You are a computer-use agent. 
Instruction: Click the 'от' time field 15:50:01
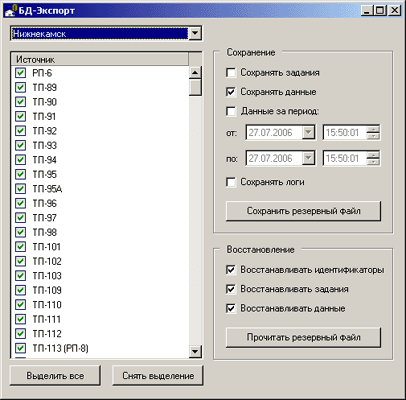pos(345,132)
